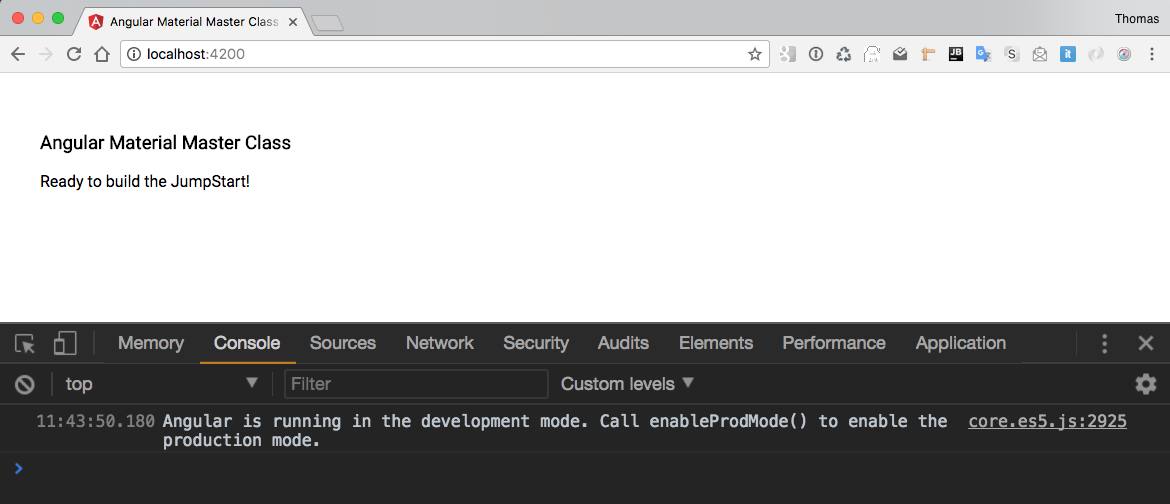Switch to the Memory tab
Image resolution: width=1170 pixels, height=504 pixels.
[x=151, y=343]
